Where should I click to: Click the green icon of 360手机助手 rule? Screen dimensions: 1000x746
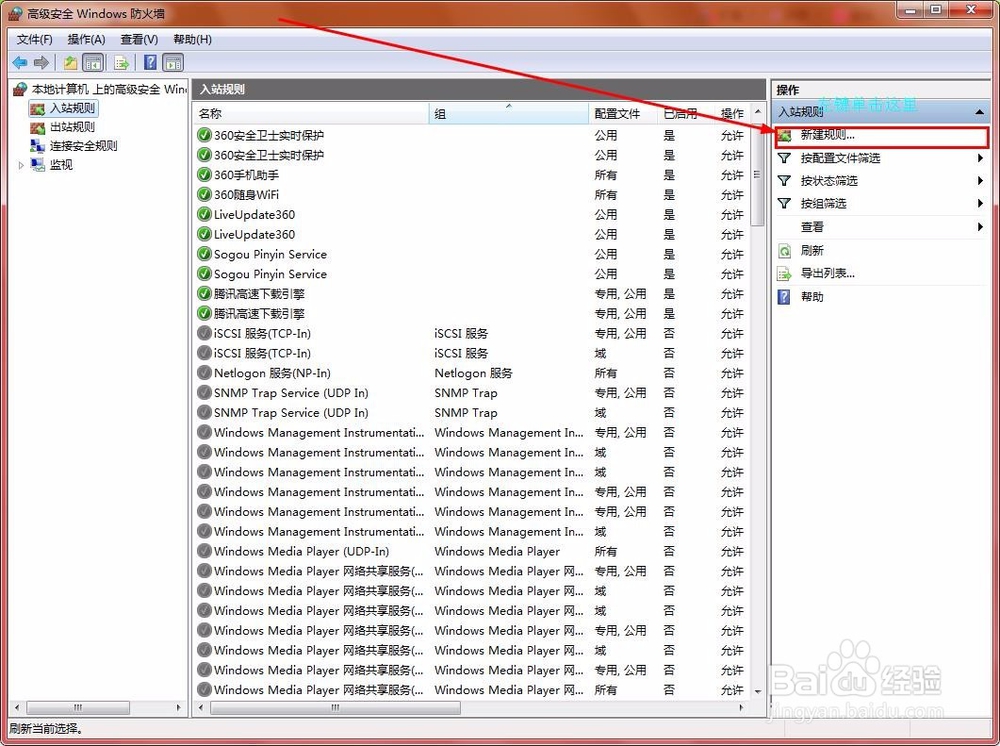(x=204, y=175)
